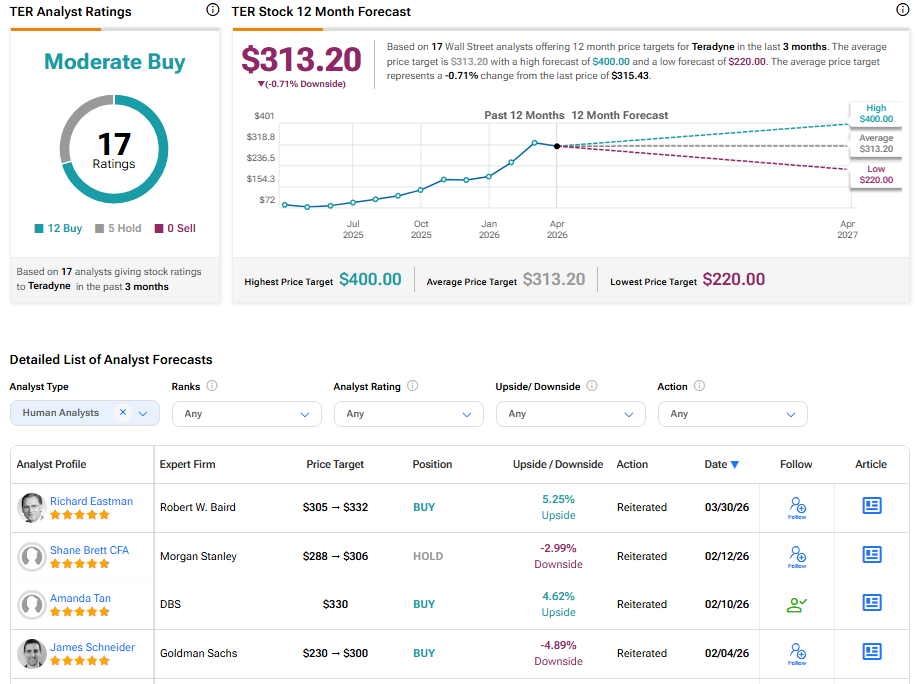This screenshot has width=917, height=684.
Task: Open Richard Eastman's analyst profile link
Action: pos(91,501)
